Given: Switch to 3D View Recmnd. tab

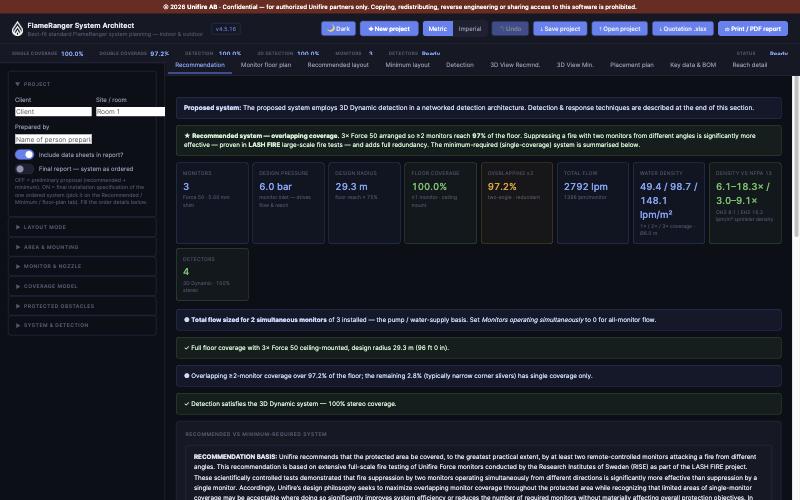Looking at the screenshot, I should (515, 65).
